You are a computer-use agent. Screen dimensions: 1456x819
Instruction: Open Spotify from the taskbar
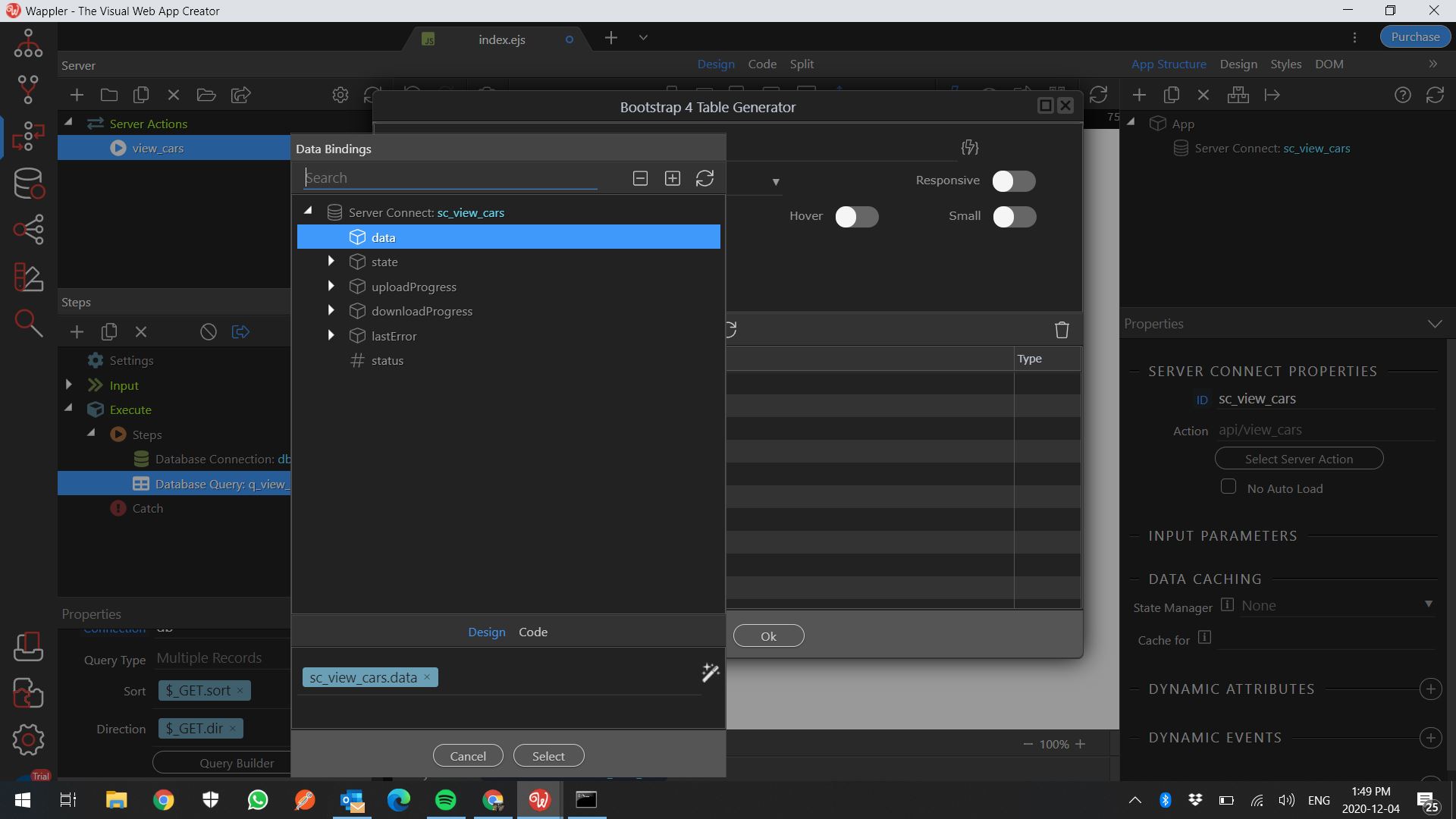(x=446, y=800)
